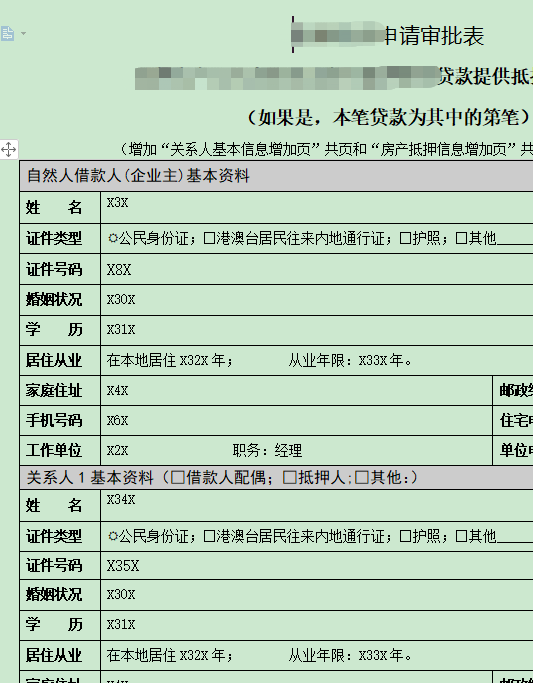The height and width of the screenshot is (683, 533).
Task: Click the X4X home address placeholder
Action: (x=118, y=391)
